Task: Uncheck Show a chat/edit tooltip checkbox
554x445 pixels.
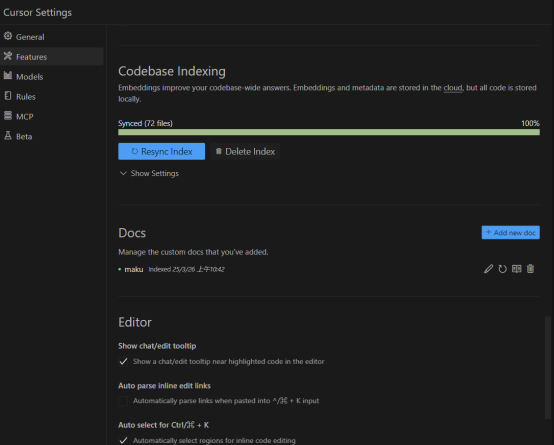Action: [123, 362]
